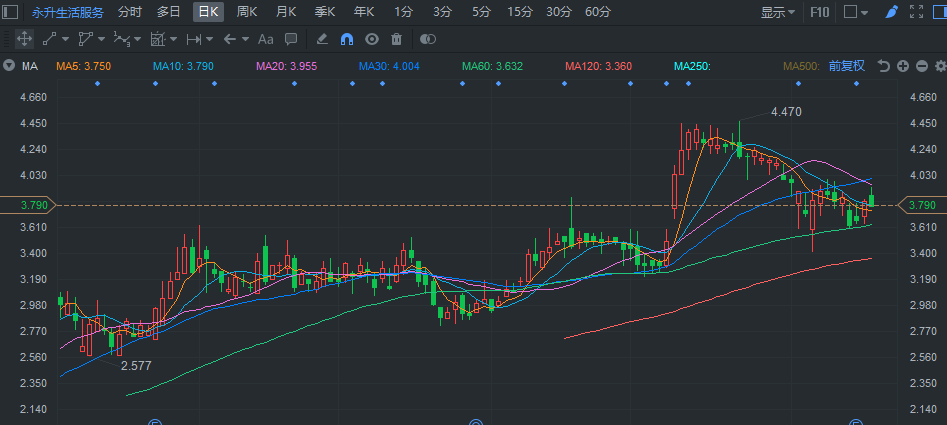Enter fullscreen with four-arrow icon
The image size is (947, 425).
click(x=916, y=11)
